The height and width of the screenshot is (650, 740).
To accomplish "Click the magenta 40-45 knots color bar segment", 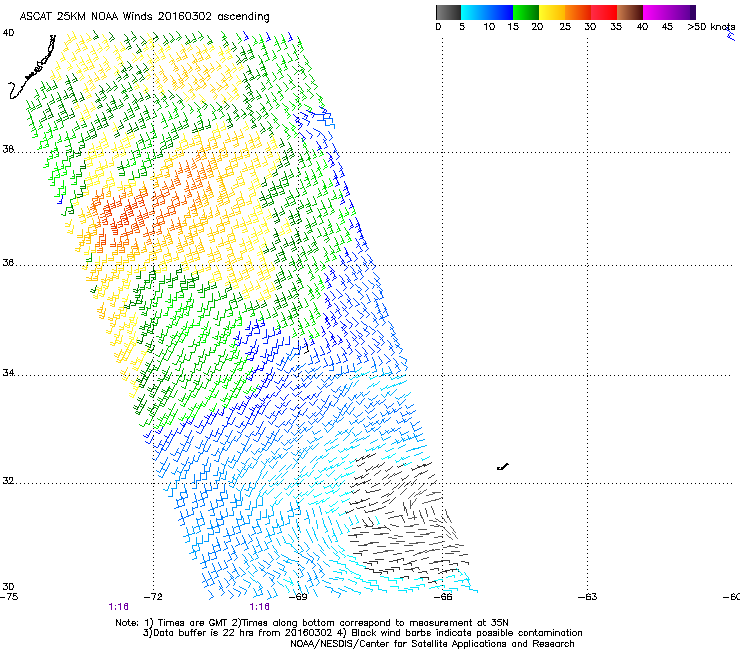I will point(656,12).
